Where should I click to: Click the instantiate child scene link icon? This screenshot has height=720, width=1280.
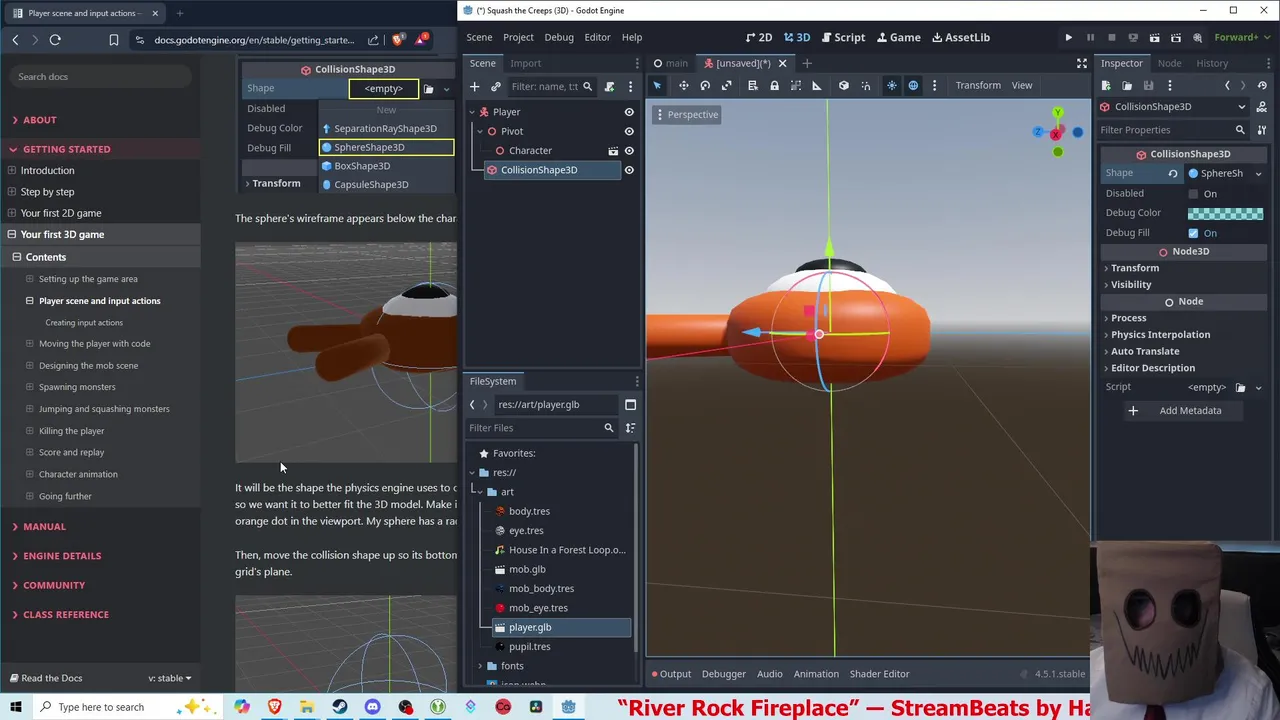(496, 86)
